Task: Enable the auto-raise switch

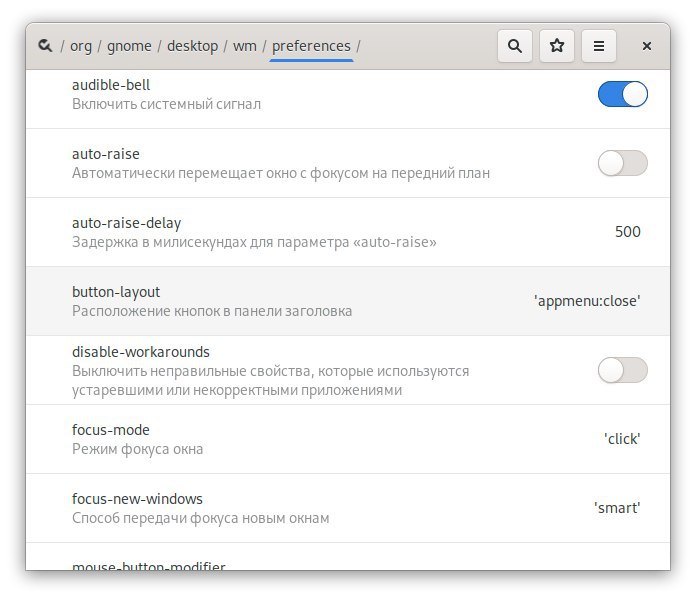Action: coord(622,163)
